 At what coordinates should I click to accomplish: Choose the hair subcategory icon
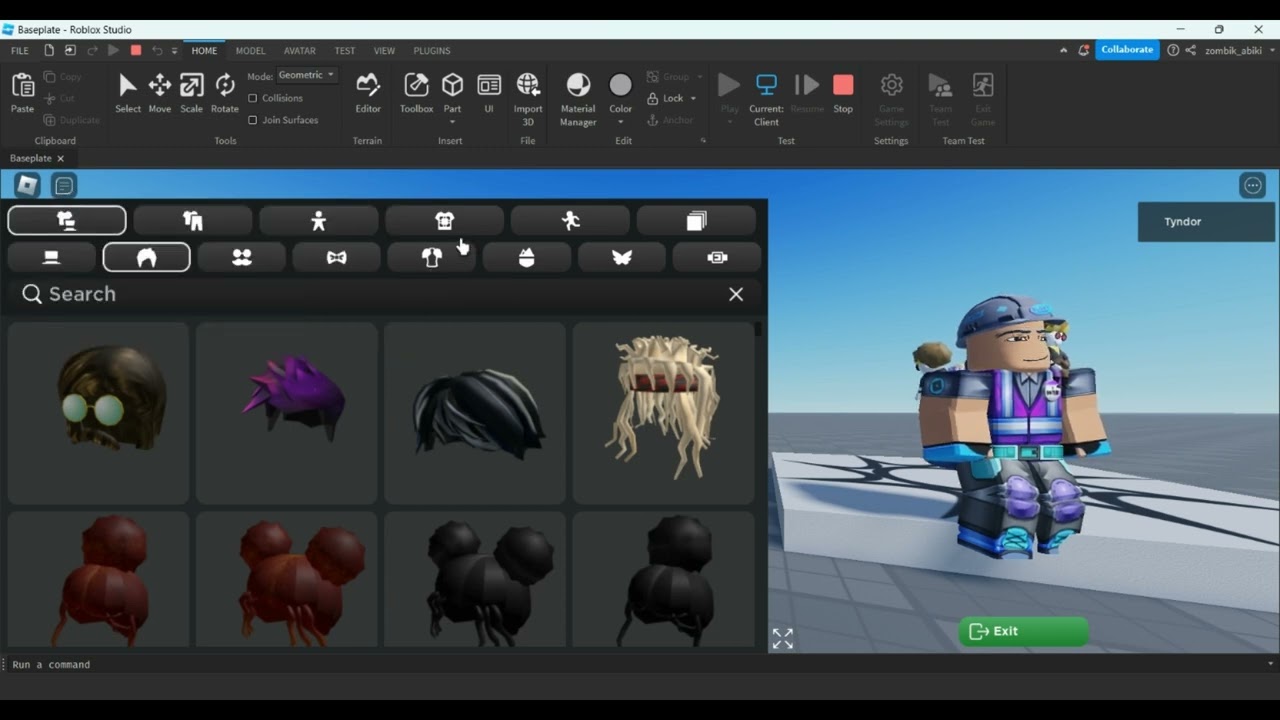tap(147, 257)
